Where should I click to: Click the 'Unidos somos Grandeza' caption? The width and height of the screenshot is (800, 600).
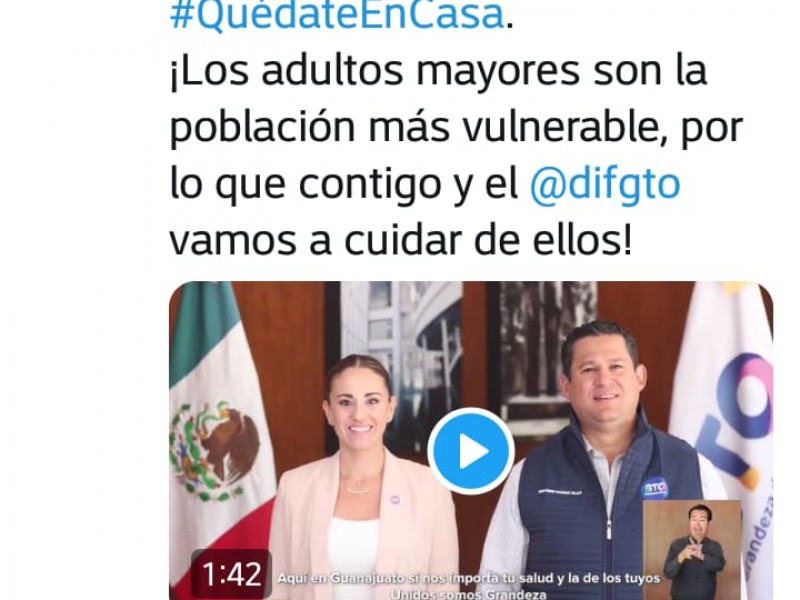point(468,594)
